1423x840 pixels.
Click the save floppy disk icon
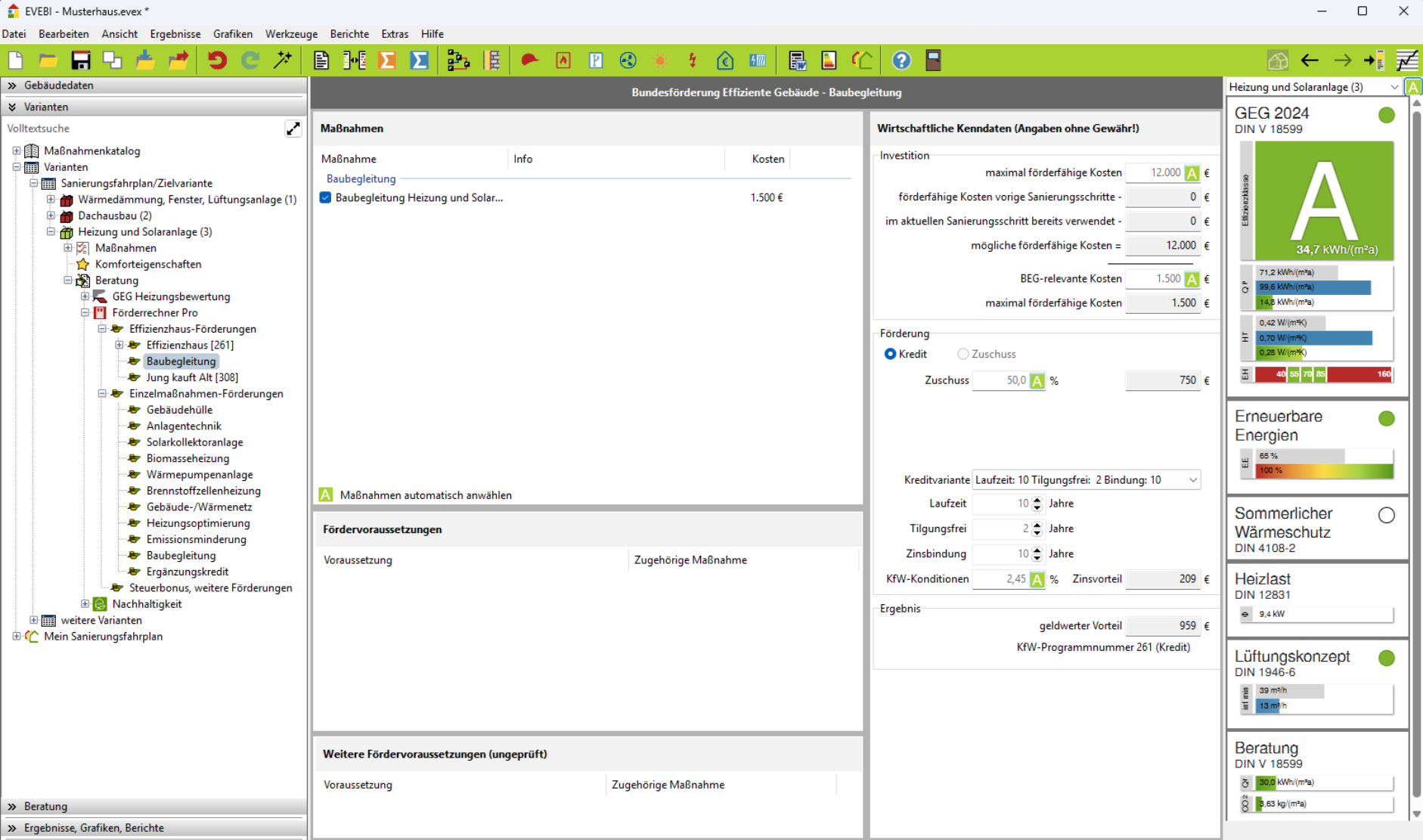point(80,60)
